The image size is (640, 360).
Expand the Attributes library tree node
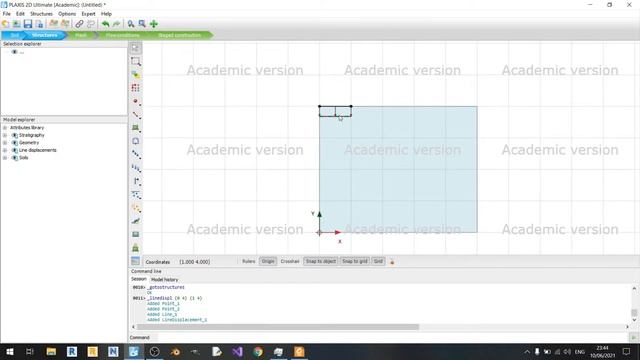(5, 128)
